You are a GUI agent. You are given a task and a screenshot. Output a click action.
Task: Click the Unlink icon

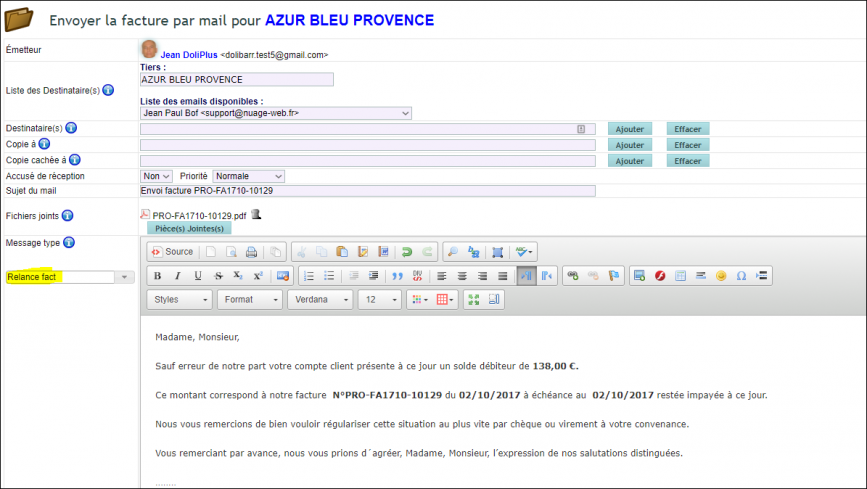pyautogui.click(x=593, y=275)
